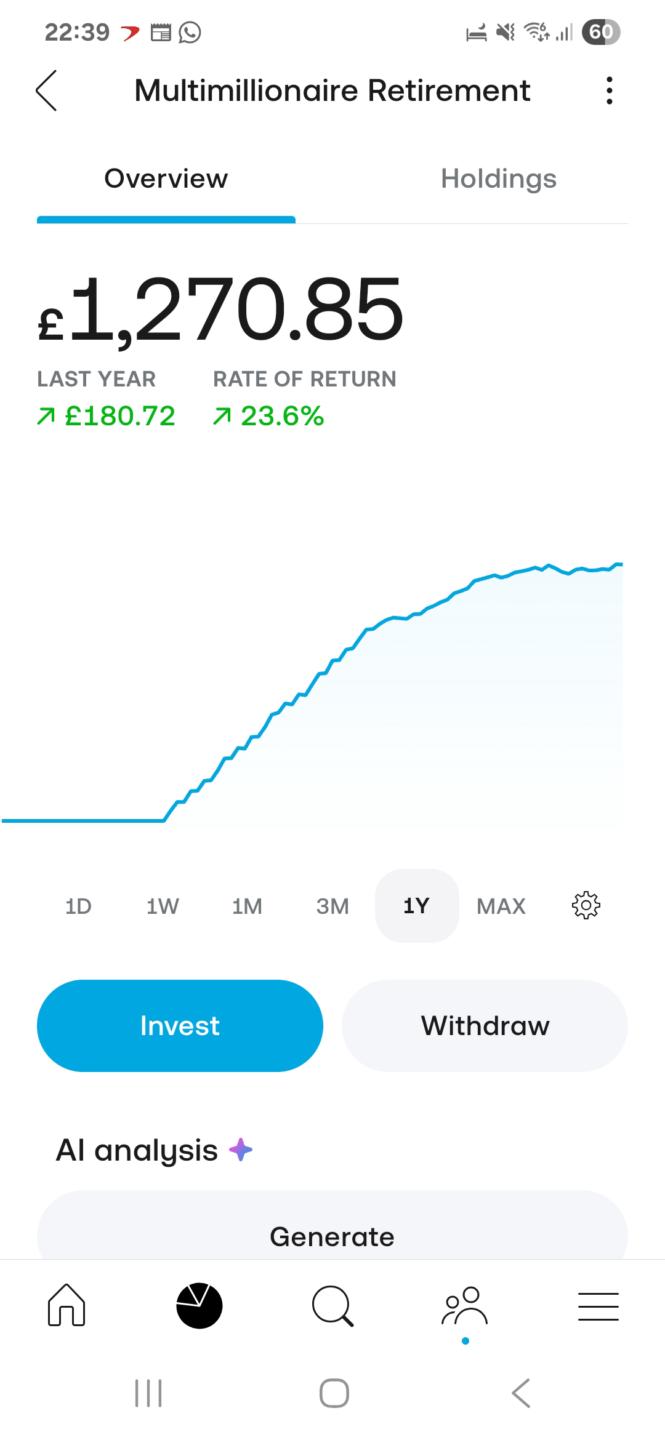This screenshot has height=1440, width=665.
Task: Open the hamburger menu icon
Action: 598,1306
